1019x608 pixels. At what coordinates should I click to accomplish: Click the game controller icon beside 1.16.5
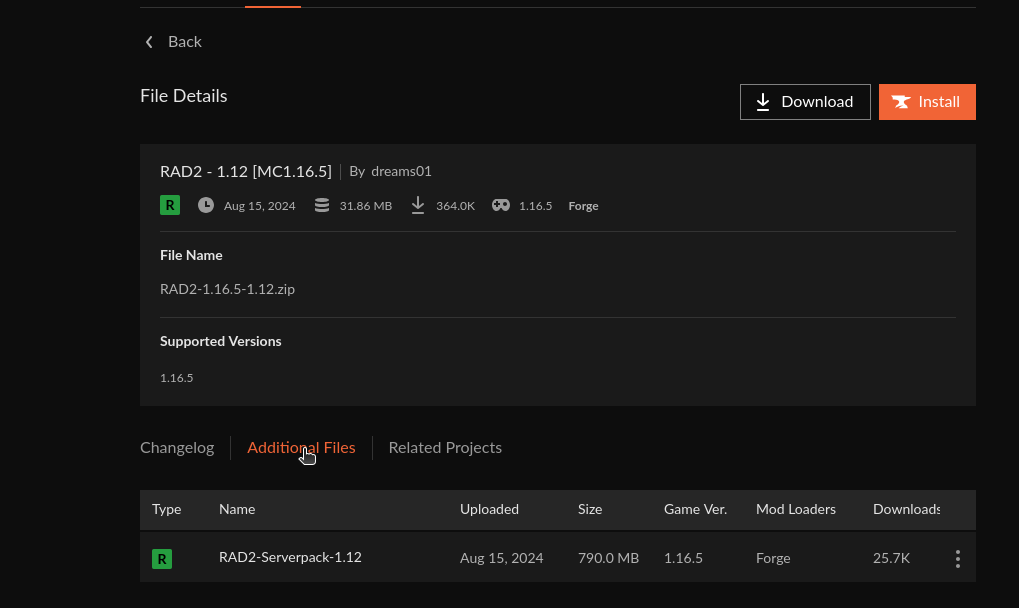click(500, 205)
